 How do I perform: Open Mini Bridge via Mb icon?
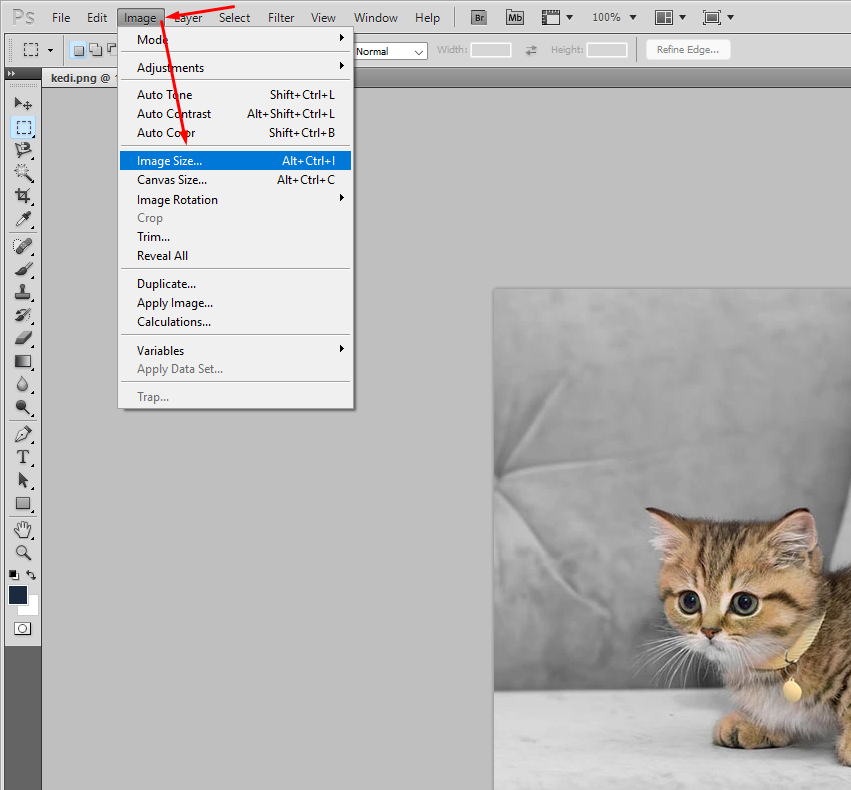click(x=514, y=18)
